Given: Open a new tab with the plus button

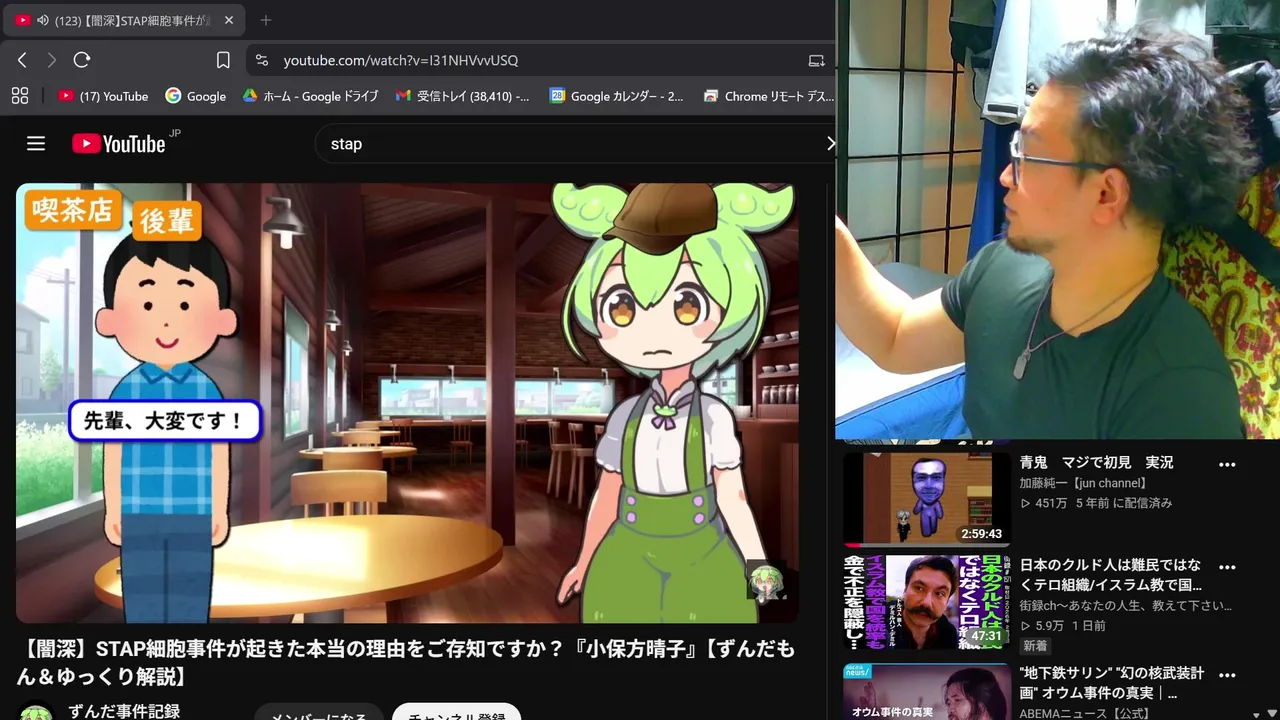Looking at the screenshot, I should (266, 20).
